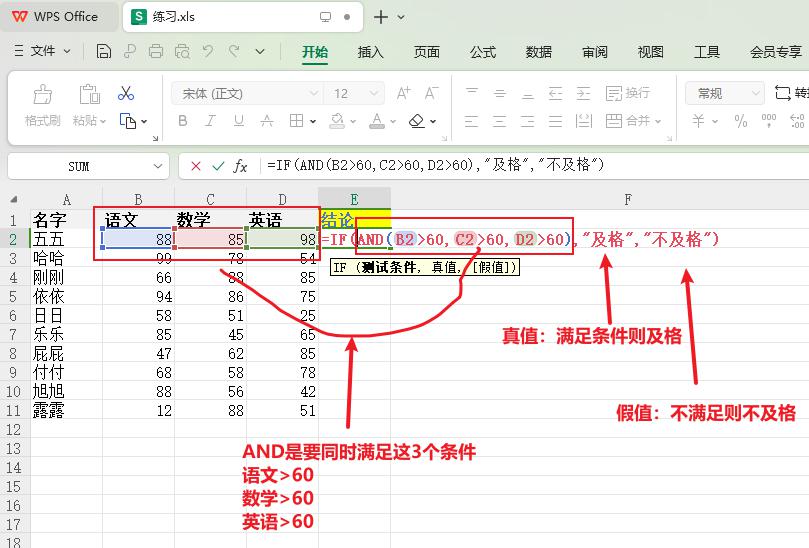The width and height of the screenshot is (809, 548).
Task: Click the Font color A icon
Action: (x=377, y=121)
